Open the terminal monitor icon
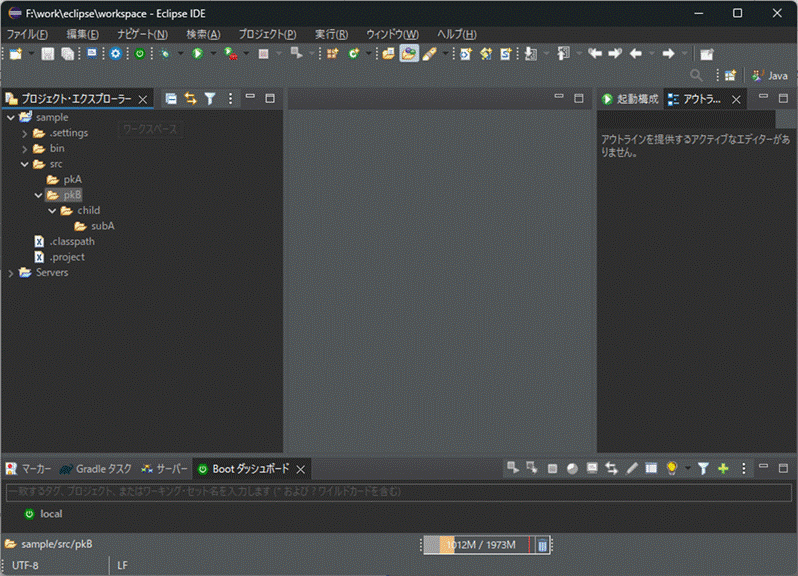The width and height of the screenshot is (798, 576). click(92, 54)
